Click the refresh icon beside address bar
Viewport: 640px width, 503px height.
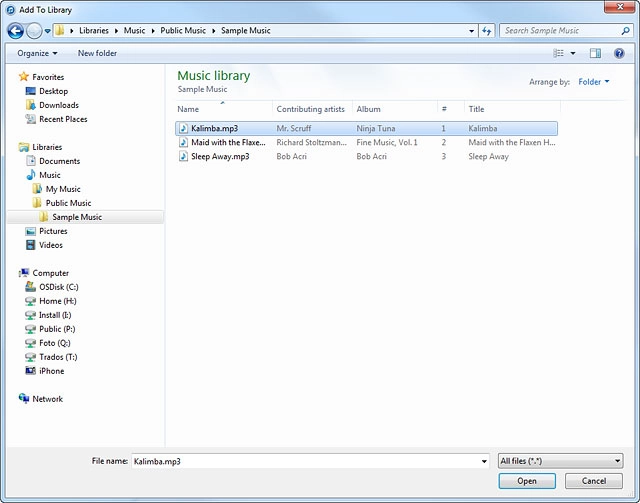click(487, 31)
